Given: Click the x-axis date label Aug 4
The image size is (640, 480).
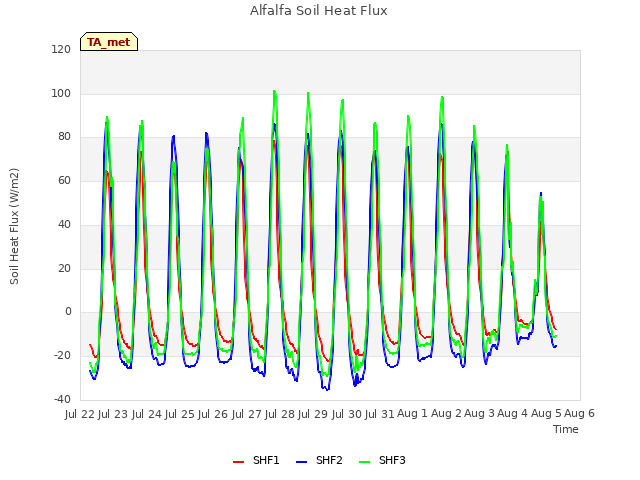Looking at the screenshot, I should (512, 414).
